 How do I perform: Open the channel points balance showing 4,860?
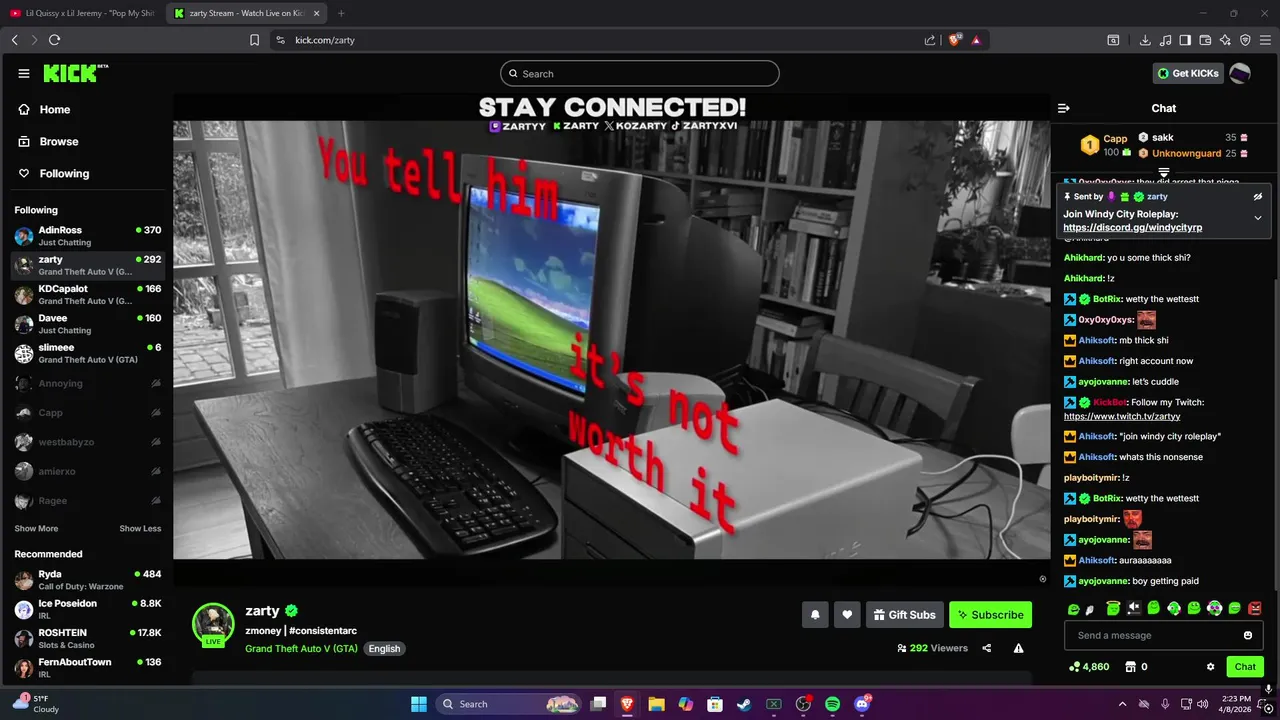tap(1089, 667)
